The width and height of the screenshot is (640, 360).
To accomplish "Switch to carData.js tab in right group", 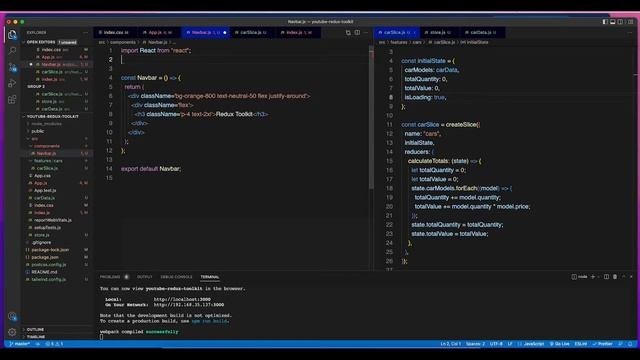I will (x=482, y=33).
